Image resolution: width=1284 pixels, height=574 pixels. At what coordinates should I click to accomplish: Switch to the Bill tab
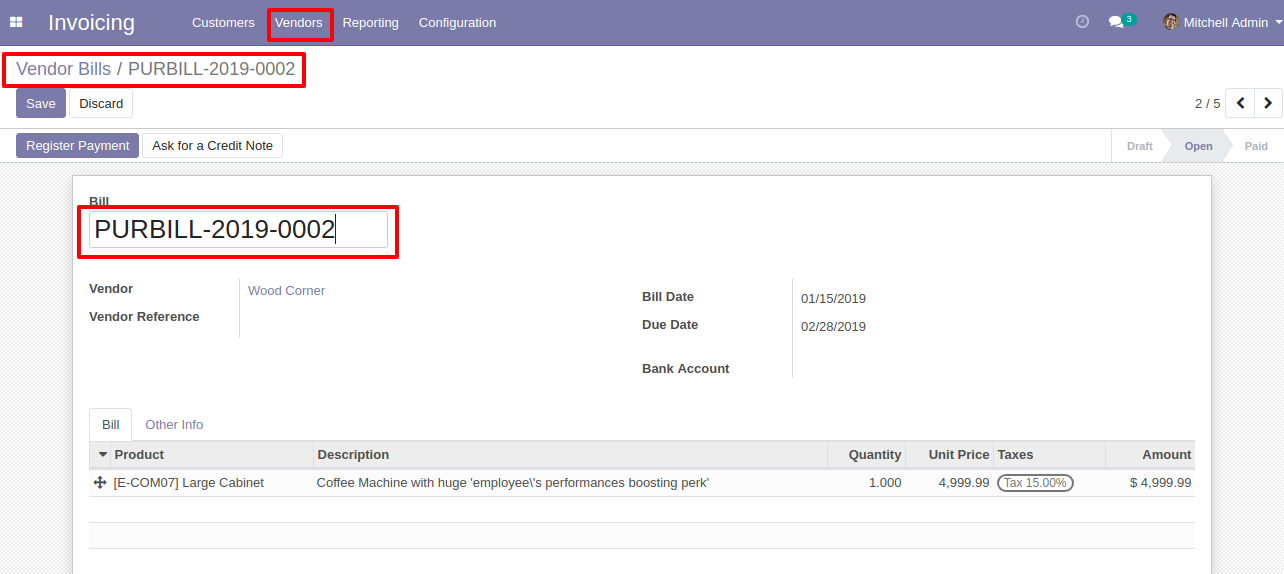click(x=110, y=425)
